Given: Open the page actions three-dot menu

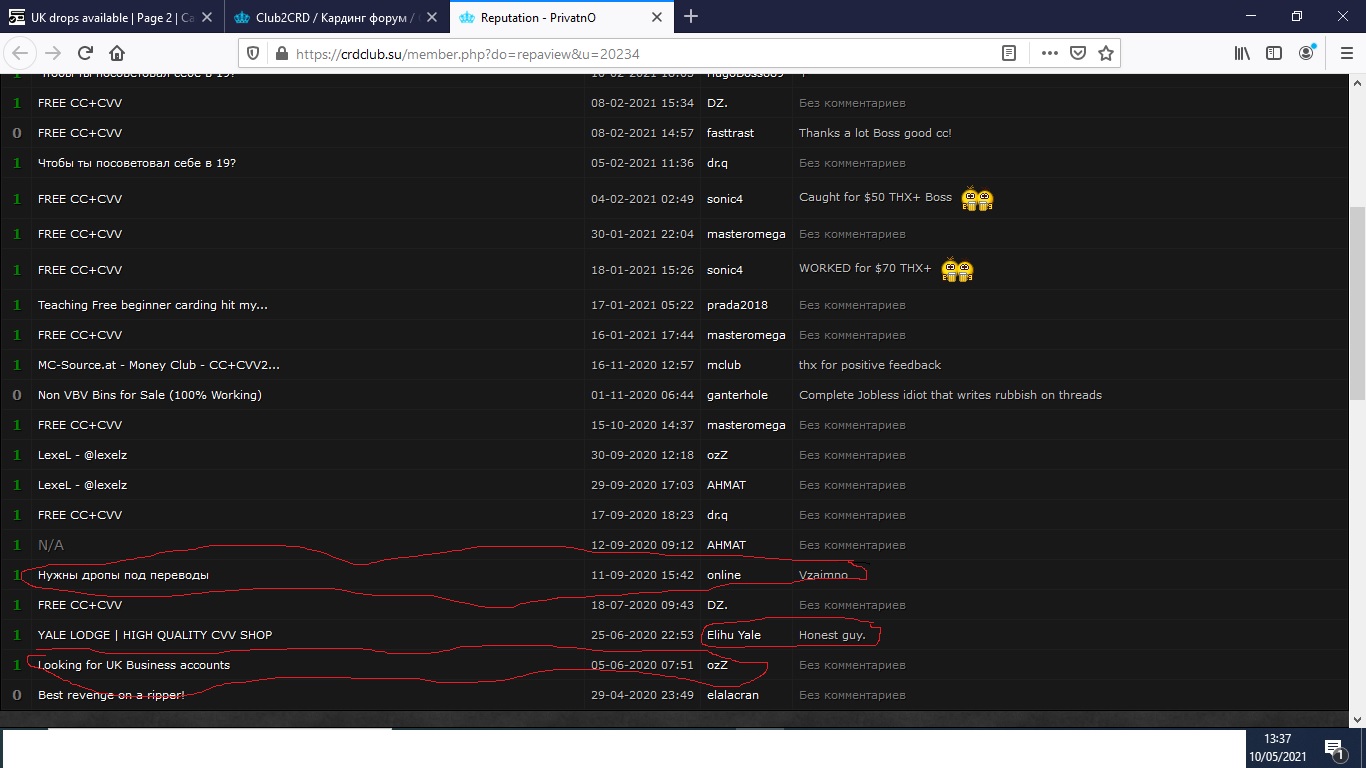Looking at the screenshot, I should pyautogui.click(x=1049, y=53).
